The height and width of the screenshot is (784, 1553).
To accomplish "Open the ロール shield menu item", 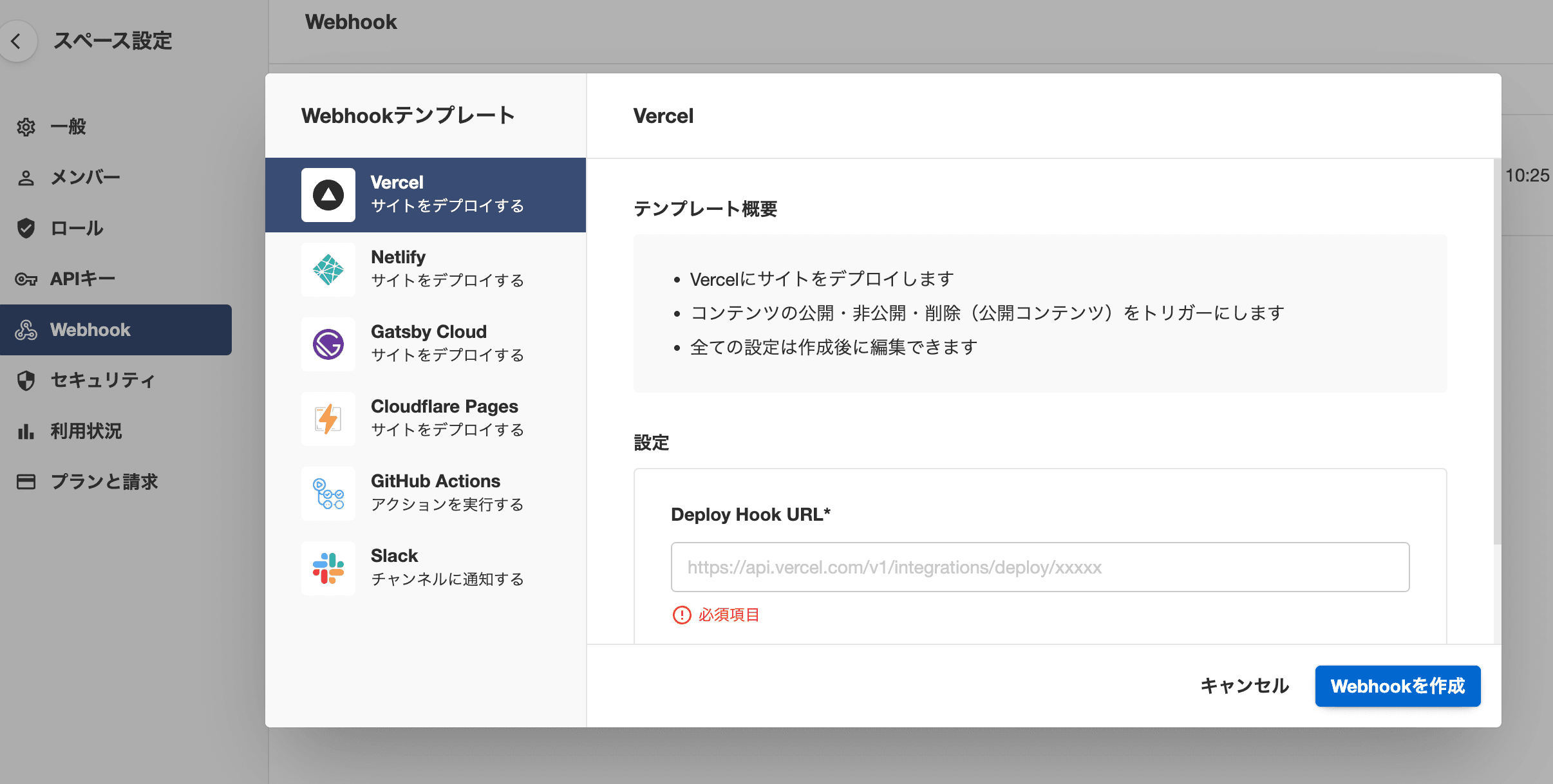I will click(76, 229).
